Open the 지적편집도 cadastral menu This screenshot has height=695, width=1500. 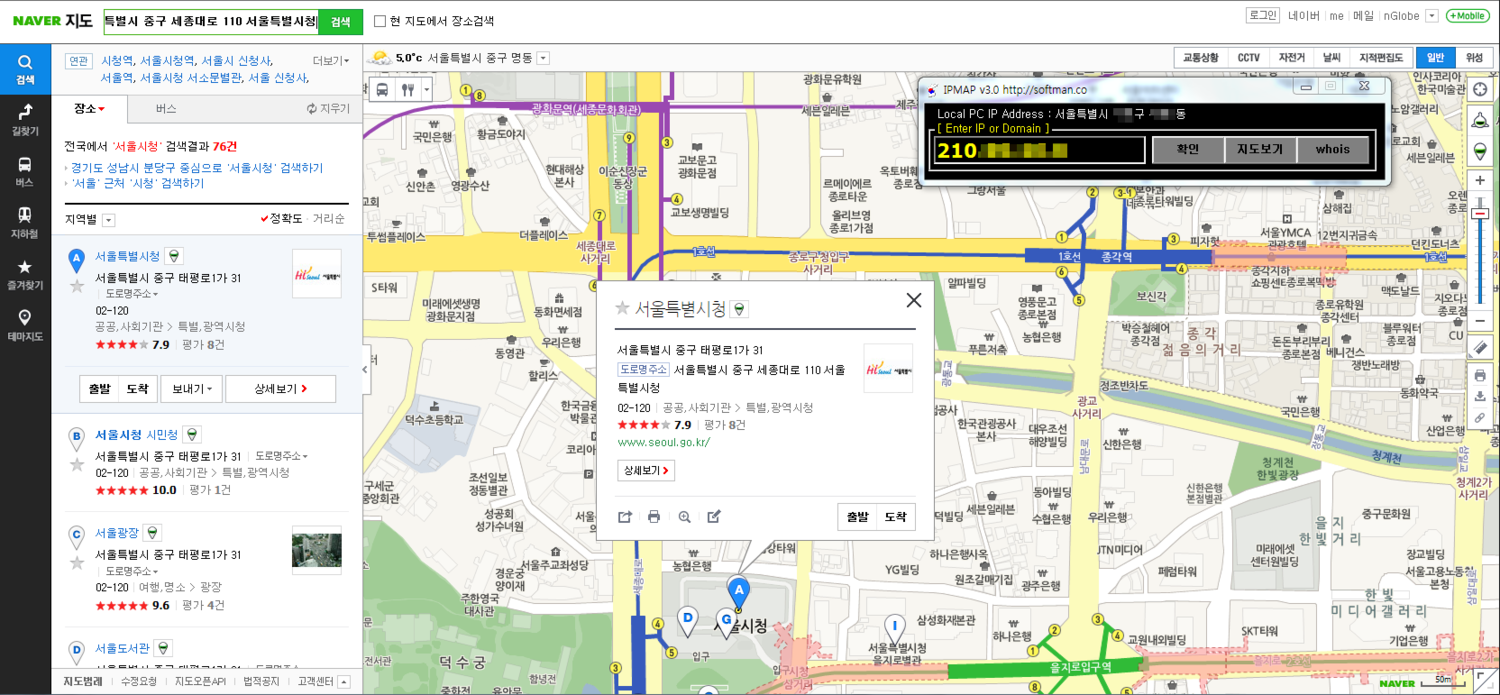click(1382, 58)
